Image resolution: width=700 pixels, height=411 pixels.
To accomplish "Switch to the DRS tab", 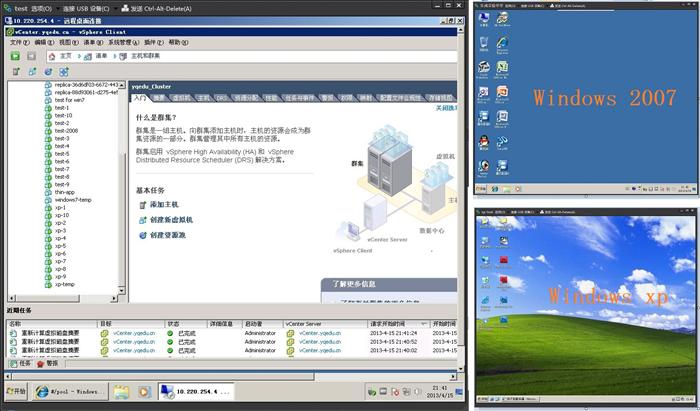I will coord(221,98).
